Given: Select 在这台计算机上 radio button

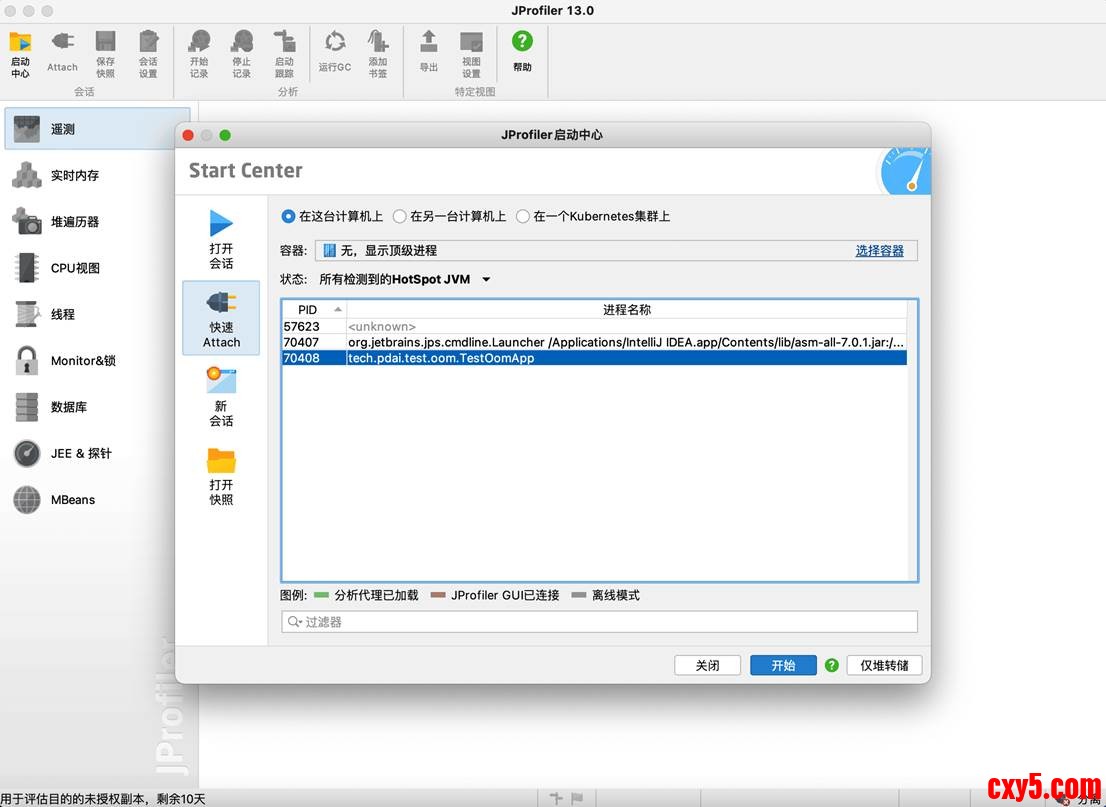Looking at the screenshot, I should (x=289, y=216).
